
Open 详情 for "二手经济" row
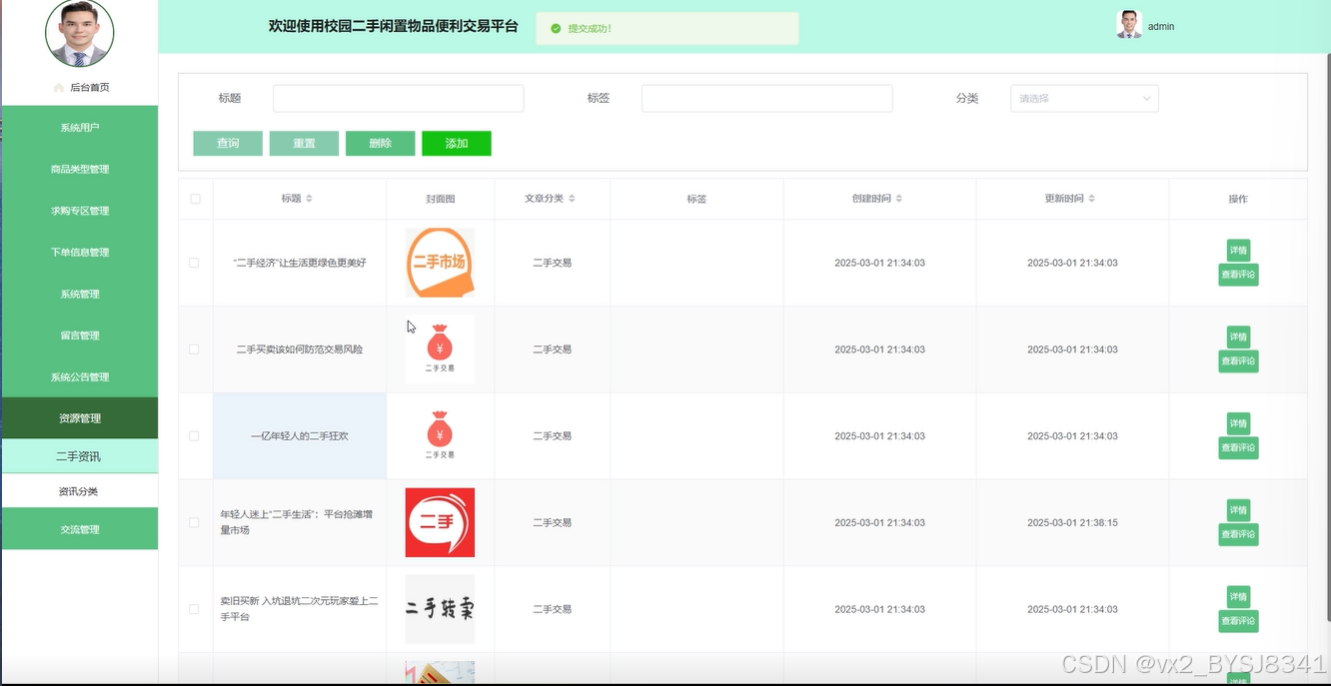1238,251
